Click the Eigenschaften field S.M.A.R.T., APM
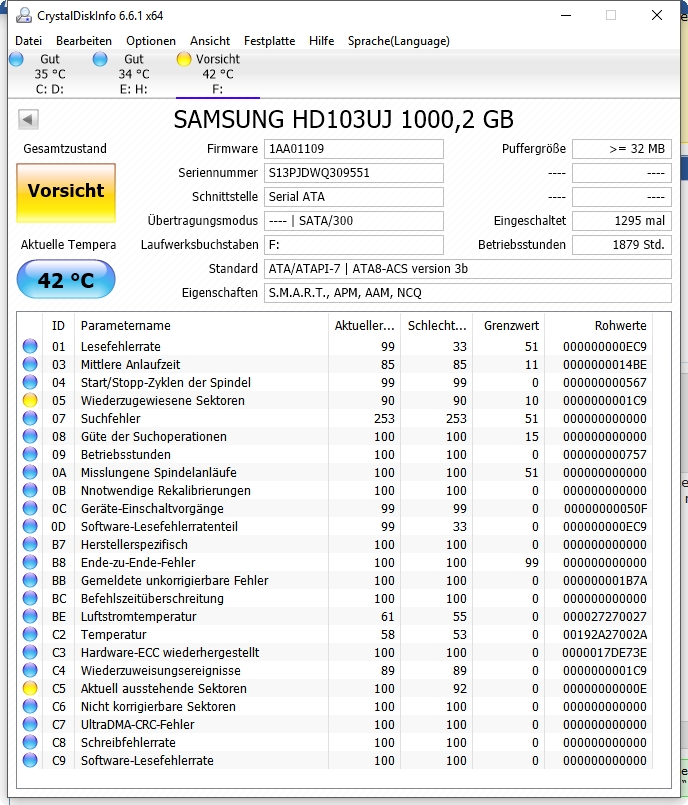 (x=468, y=293)
